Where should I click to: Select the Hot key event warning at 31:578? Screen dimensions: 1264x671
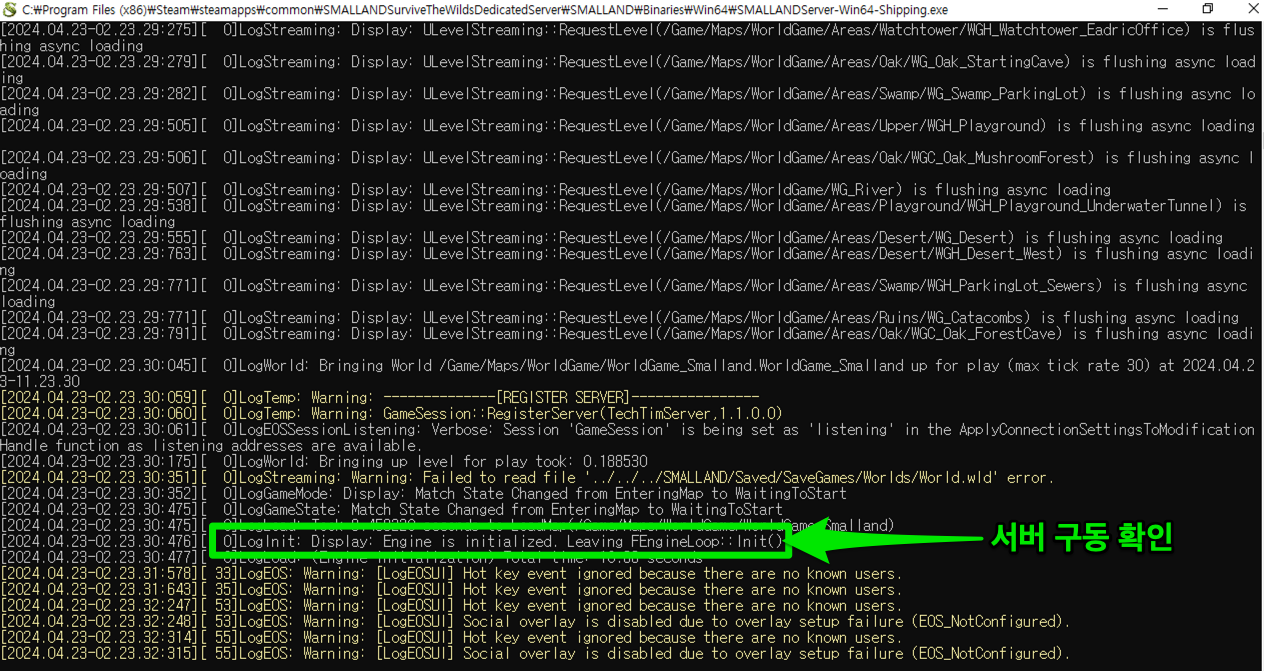tap(451, 574)
